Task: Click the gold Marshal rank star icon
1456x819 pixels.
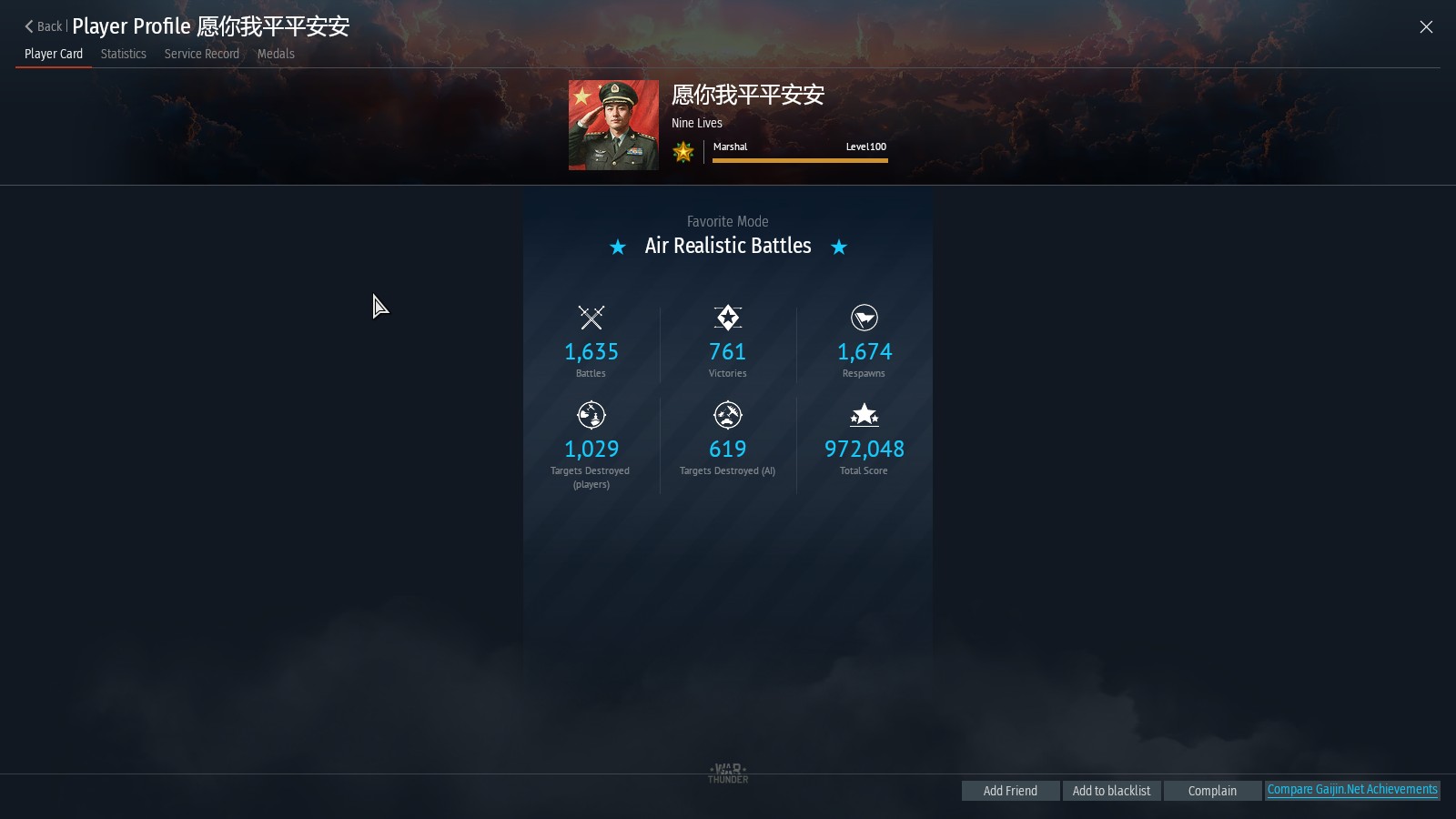Action: [683, 152]
